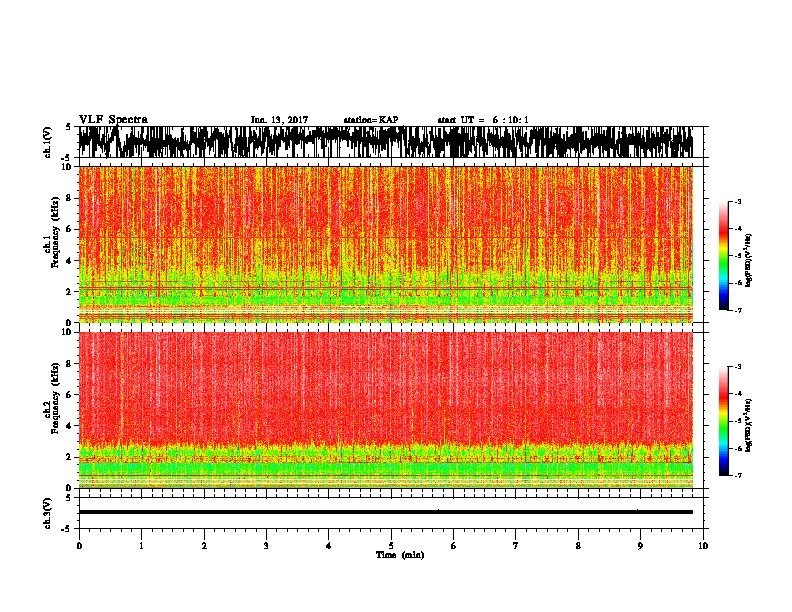Click time axis tick label 1
792x612 pixels.
click(141, 546)
